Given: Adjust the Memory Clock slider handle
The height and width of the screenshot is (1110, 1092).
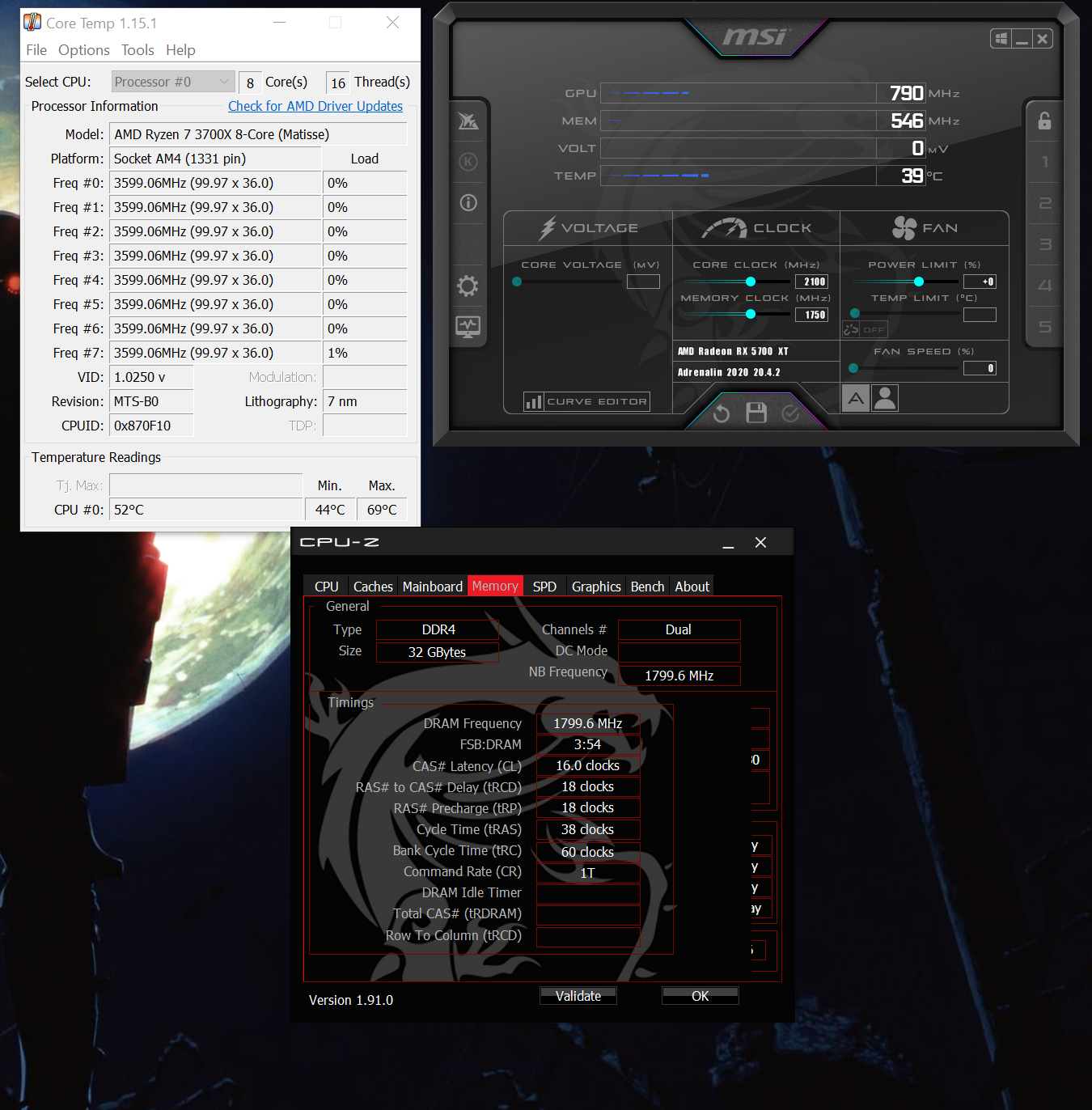Looking at the screenshot, I should tap(751, 314).
